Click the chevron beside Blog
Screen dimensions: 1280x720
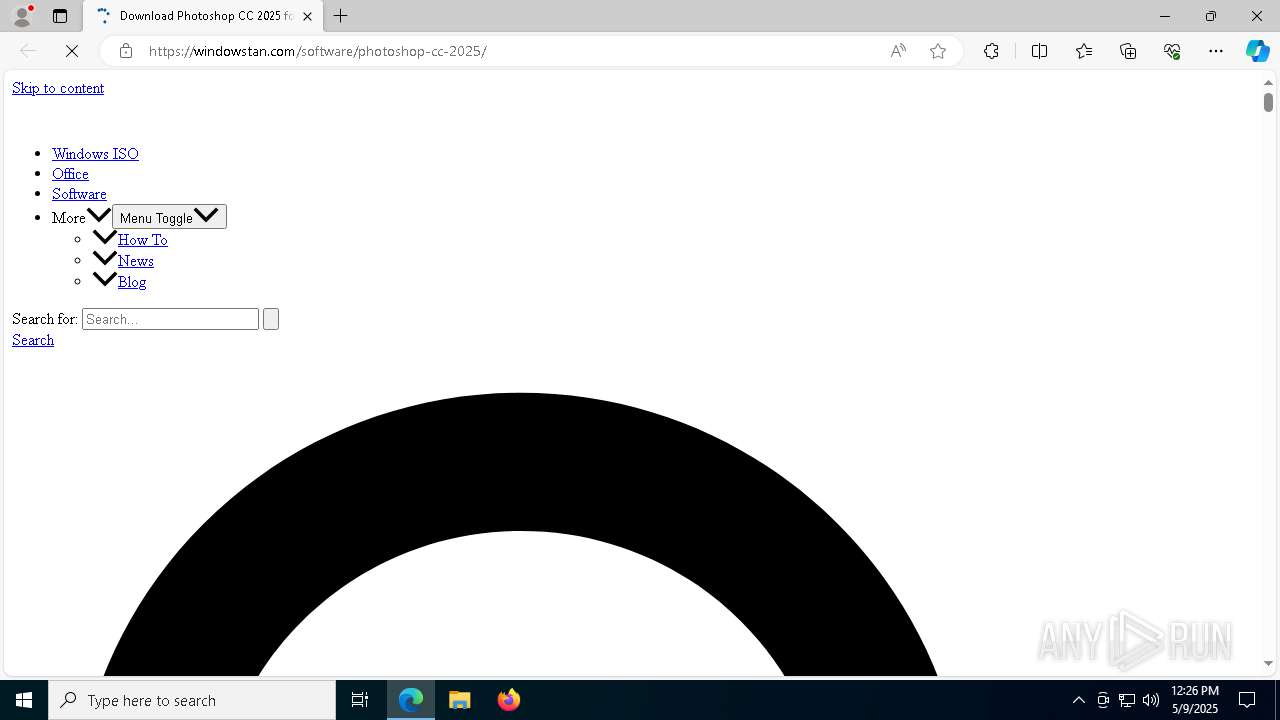click(x=104, y=280)
